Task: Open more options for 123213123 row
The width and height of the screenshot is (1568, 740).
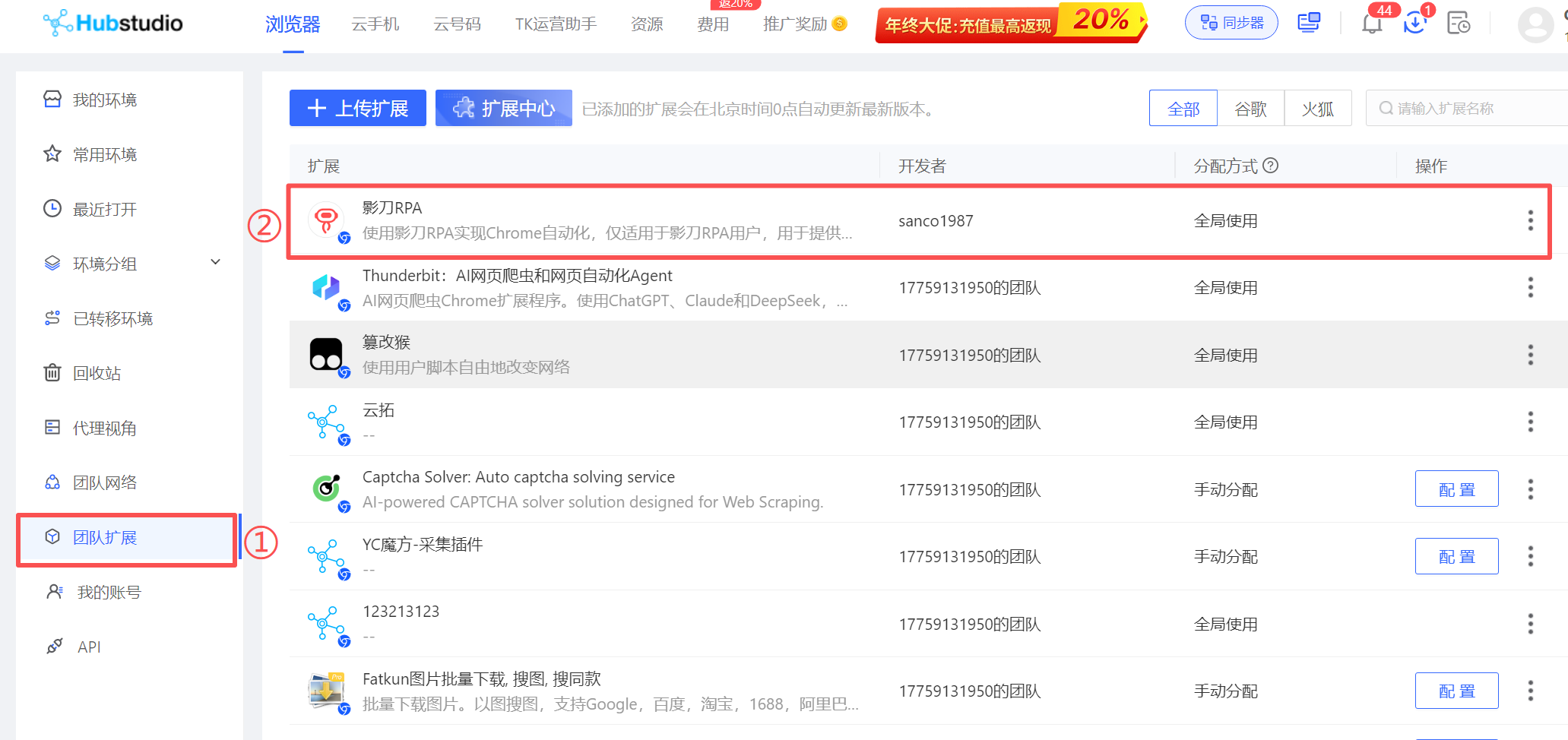Action: click(1531, 624)
